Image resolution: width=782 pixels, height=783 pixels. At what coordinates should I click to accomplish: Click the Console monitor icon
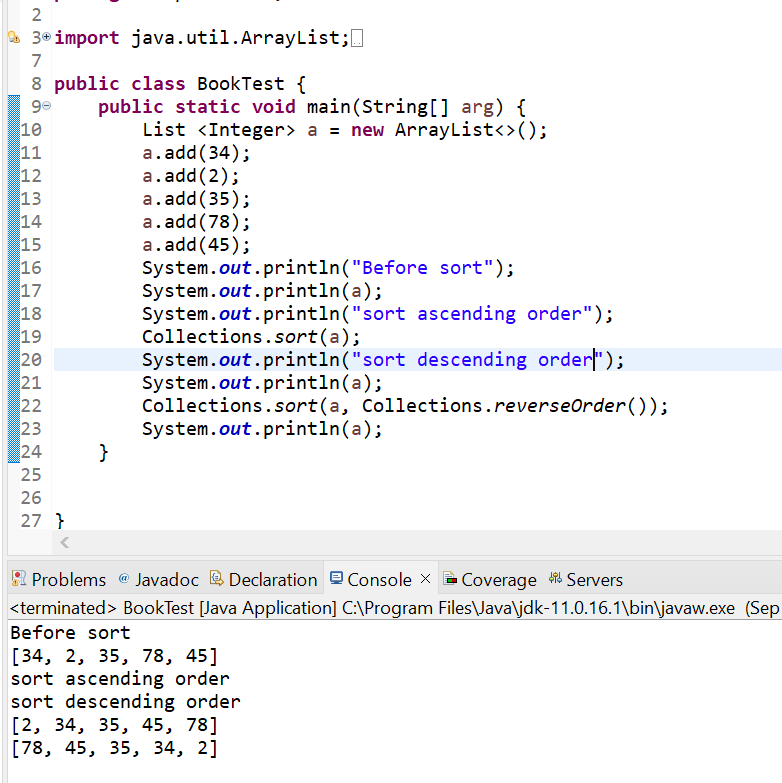point(336,578)
